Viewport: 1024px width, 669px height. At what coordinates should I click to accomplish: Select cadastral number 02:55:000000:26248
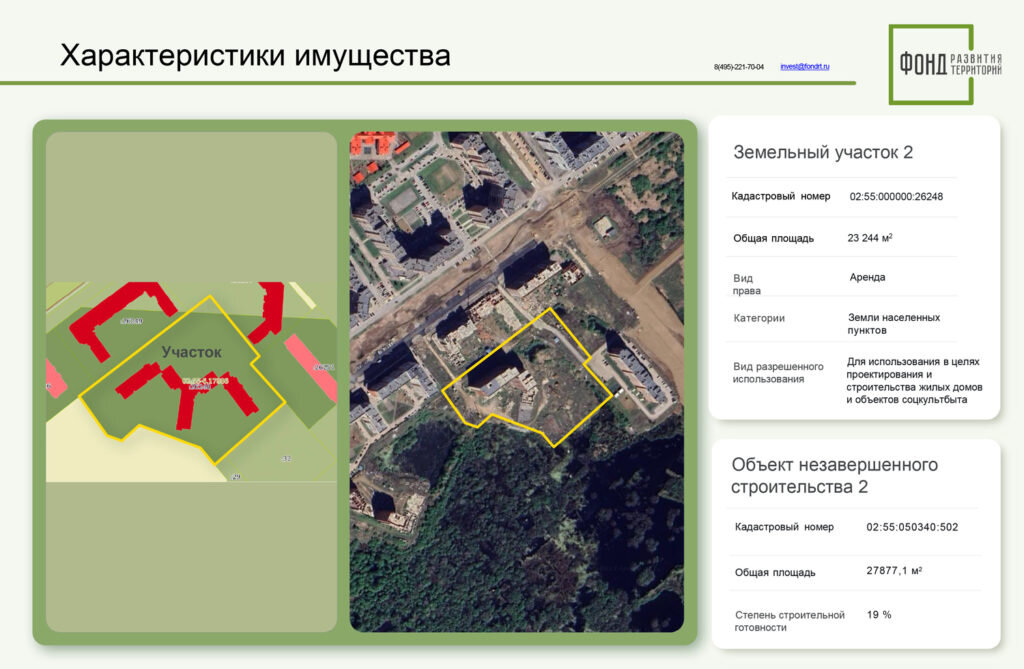pos(896,196)
